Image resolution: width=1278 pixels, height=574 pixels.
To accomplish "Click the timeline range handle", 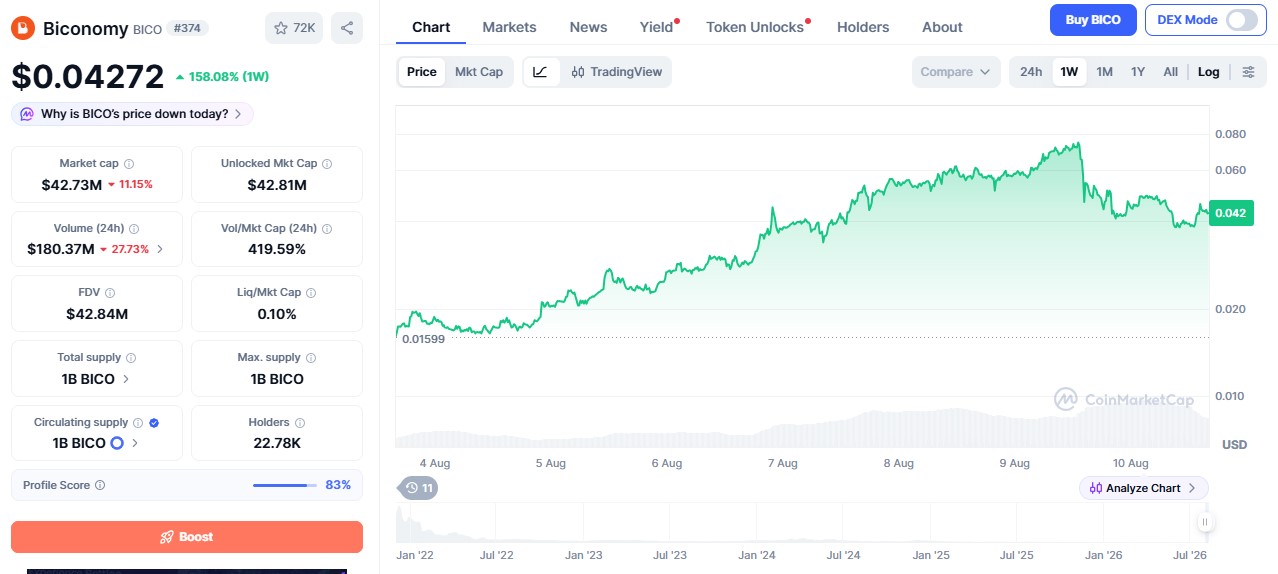I will [1205, 522].
